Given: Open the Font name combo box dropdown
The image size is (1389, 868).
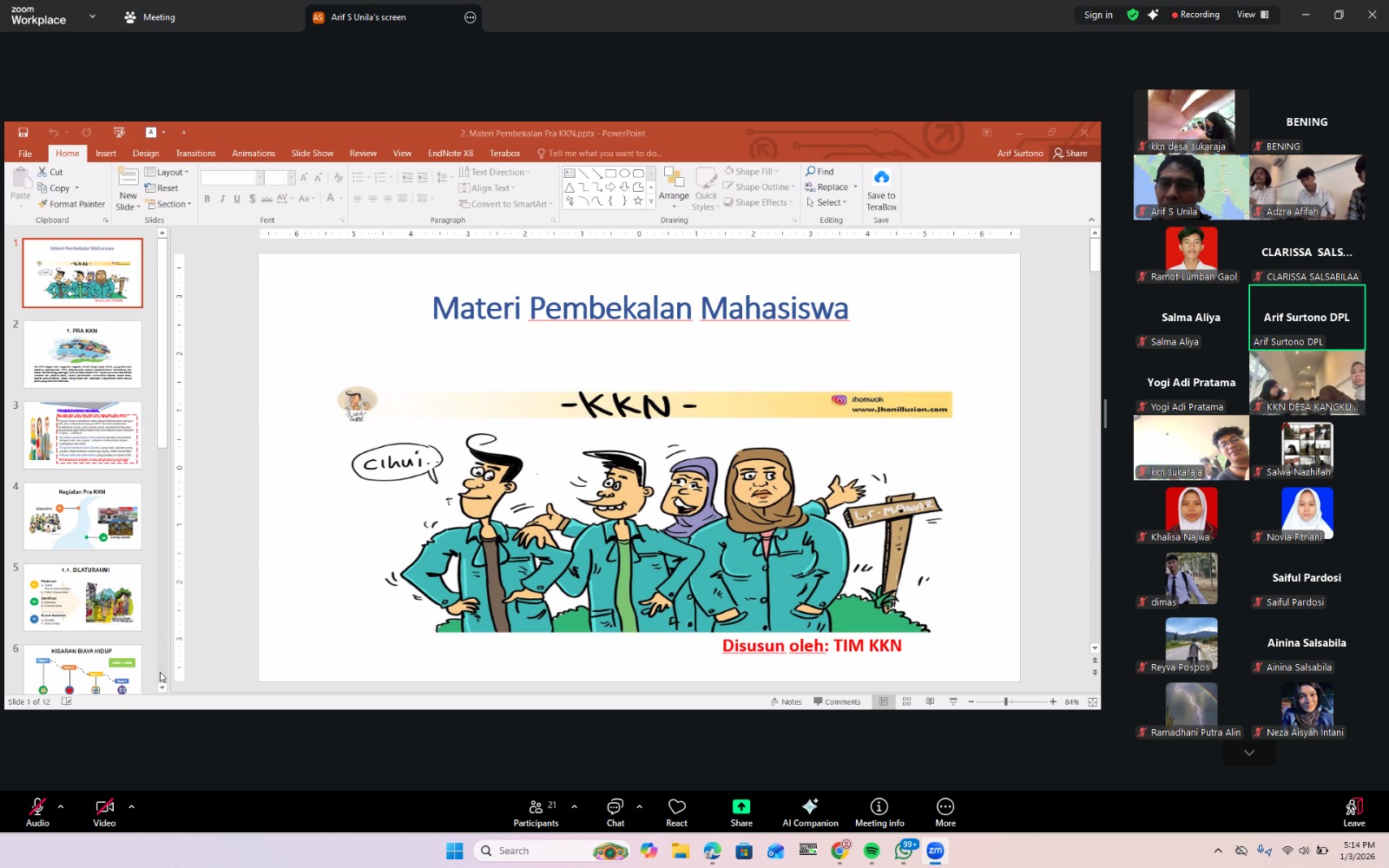Looking at the screenshot, I should point(259,177).
